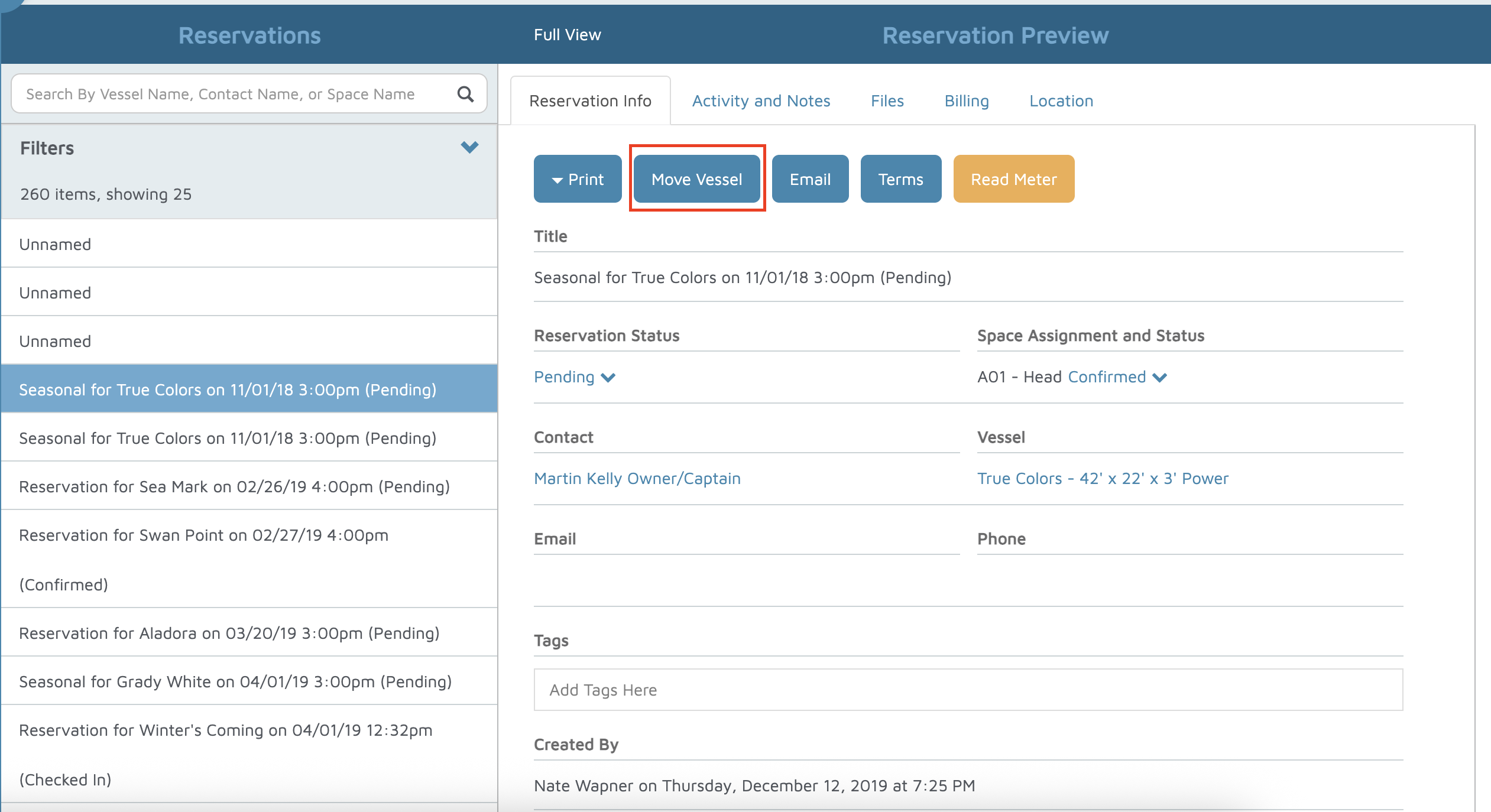
Task: Show the Location tab
Action: pyautogui.click(x=1061, y=101)
